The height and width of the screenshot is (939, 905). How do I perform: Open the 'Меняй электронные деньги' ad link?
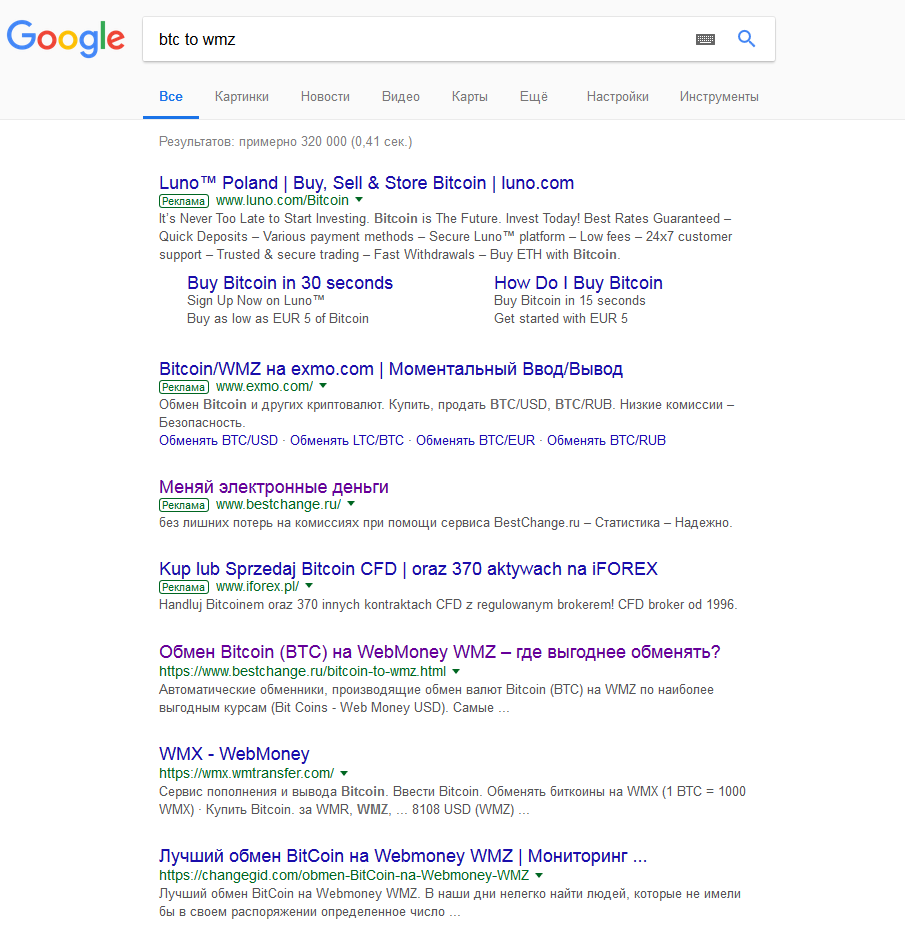274,487
